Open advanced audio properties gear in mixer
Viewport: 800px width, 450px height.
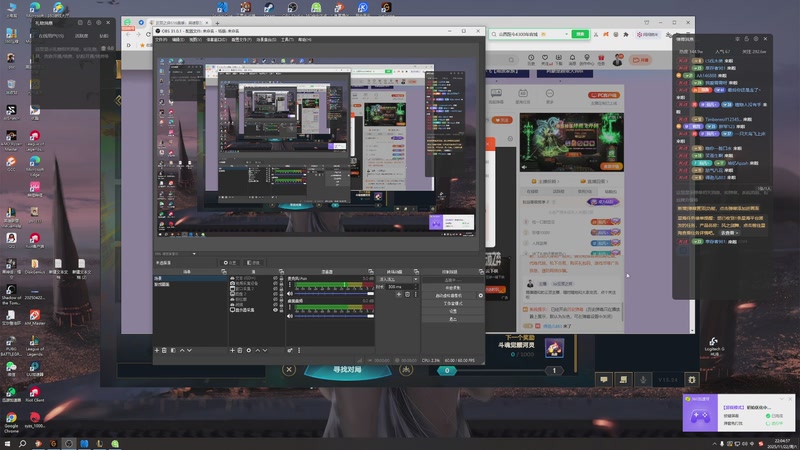click(x=290, y=351)
